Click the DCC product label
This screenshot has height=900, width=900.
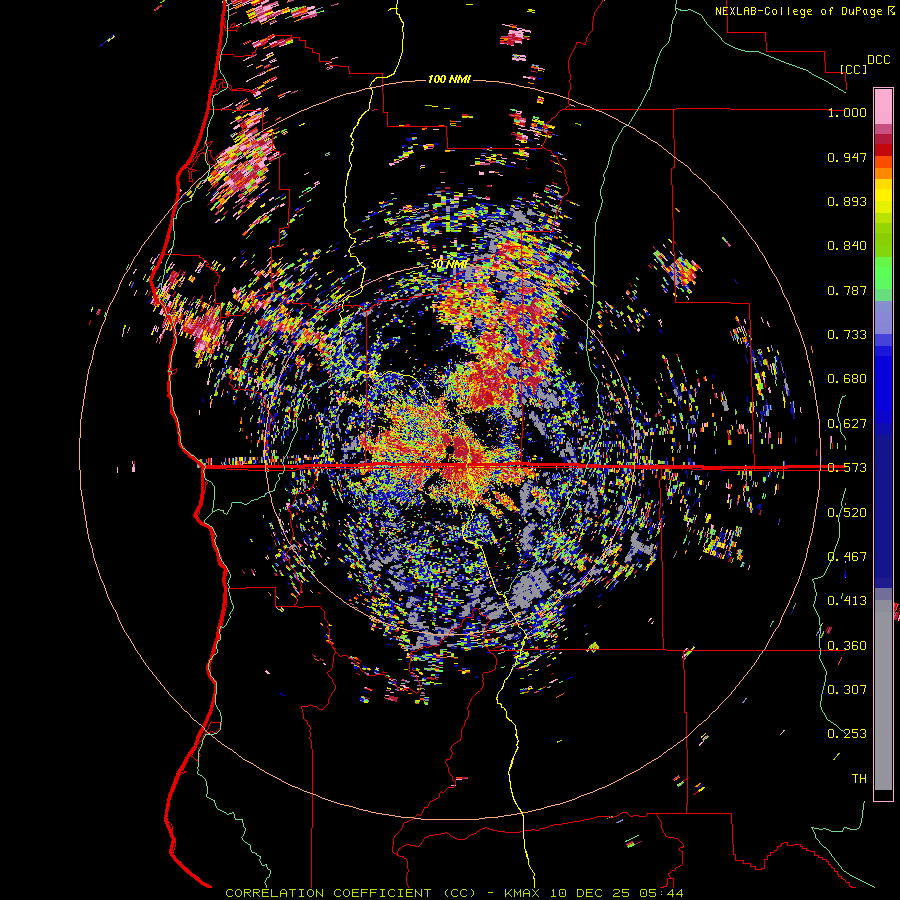pos(878,60)
